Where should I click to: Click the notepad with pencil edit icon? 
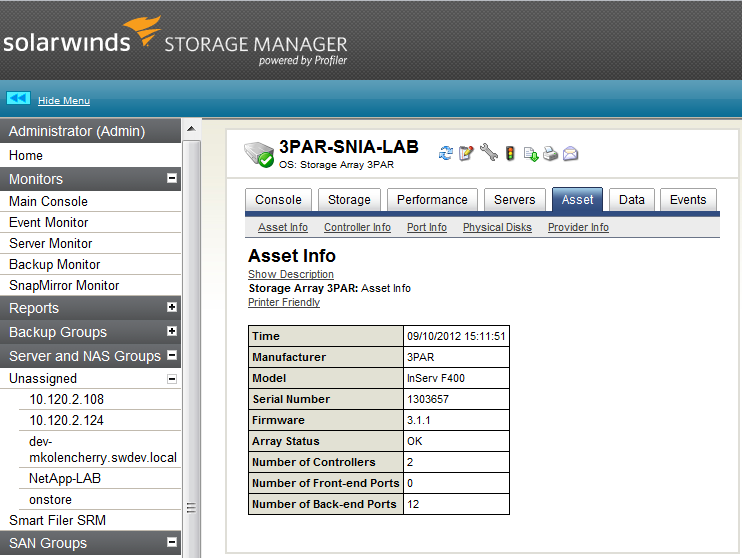[466, 153]
